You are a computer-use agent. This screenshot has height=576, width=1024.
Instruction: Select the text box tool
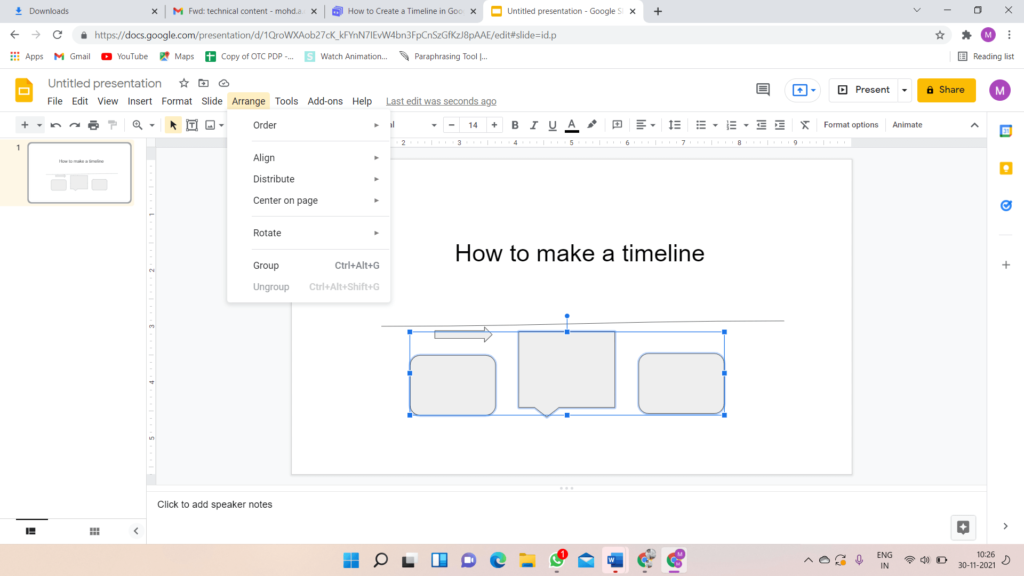pyautogui.click(x=192, y=125)
